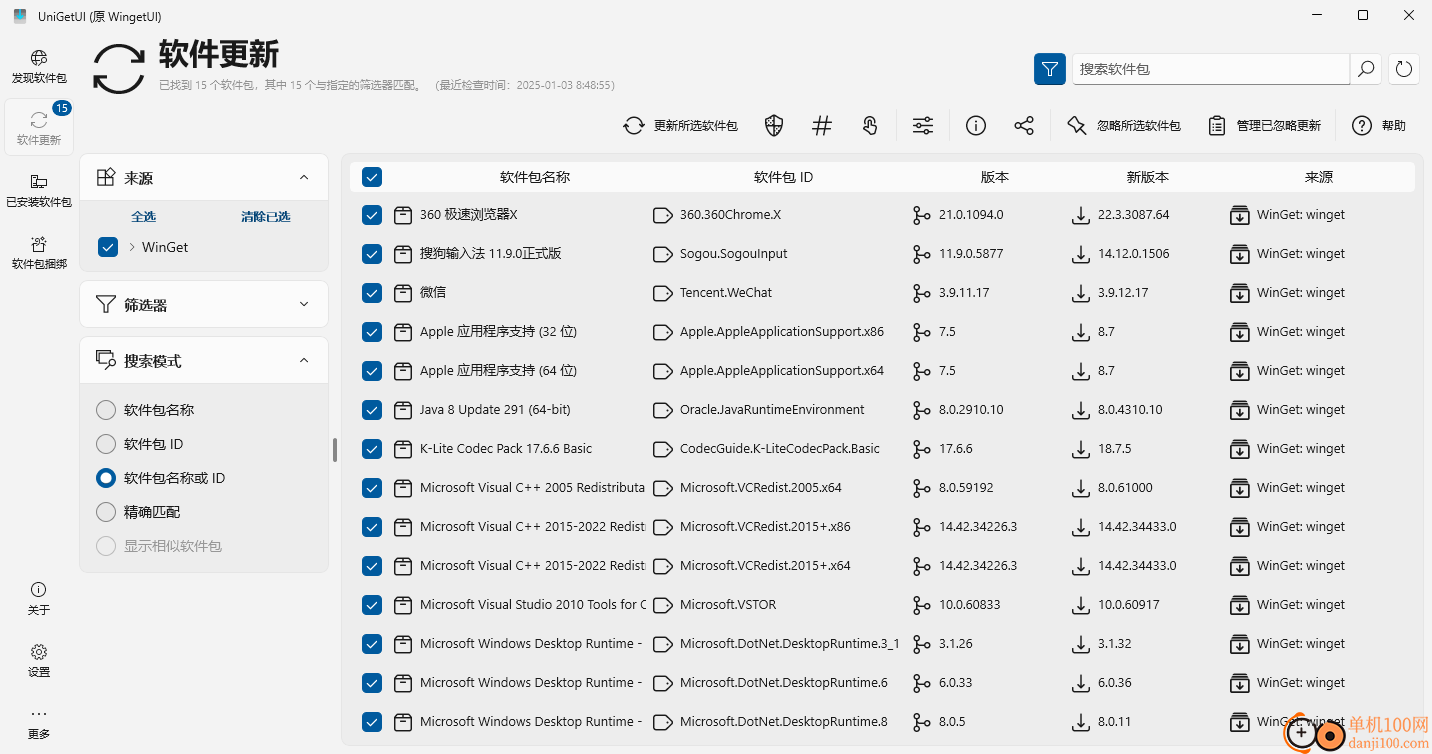Expand the WinGet source tree arrow

pyautogui.click(x=132, y=247)
